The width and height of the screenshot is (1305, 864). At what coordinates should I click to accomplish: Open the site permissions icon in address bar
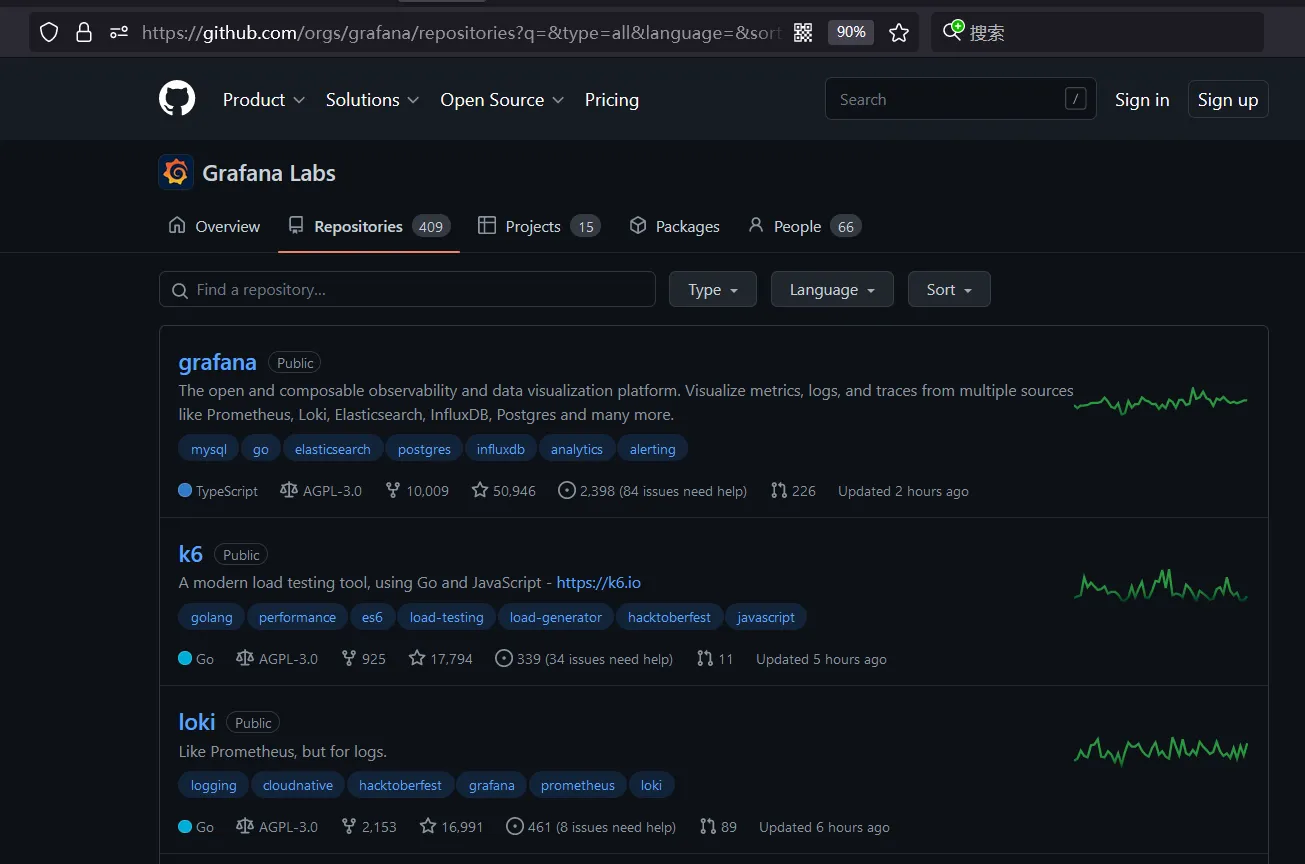pos(119,32)
